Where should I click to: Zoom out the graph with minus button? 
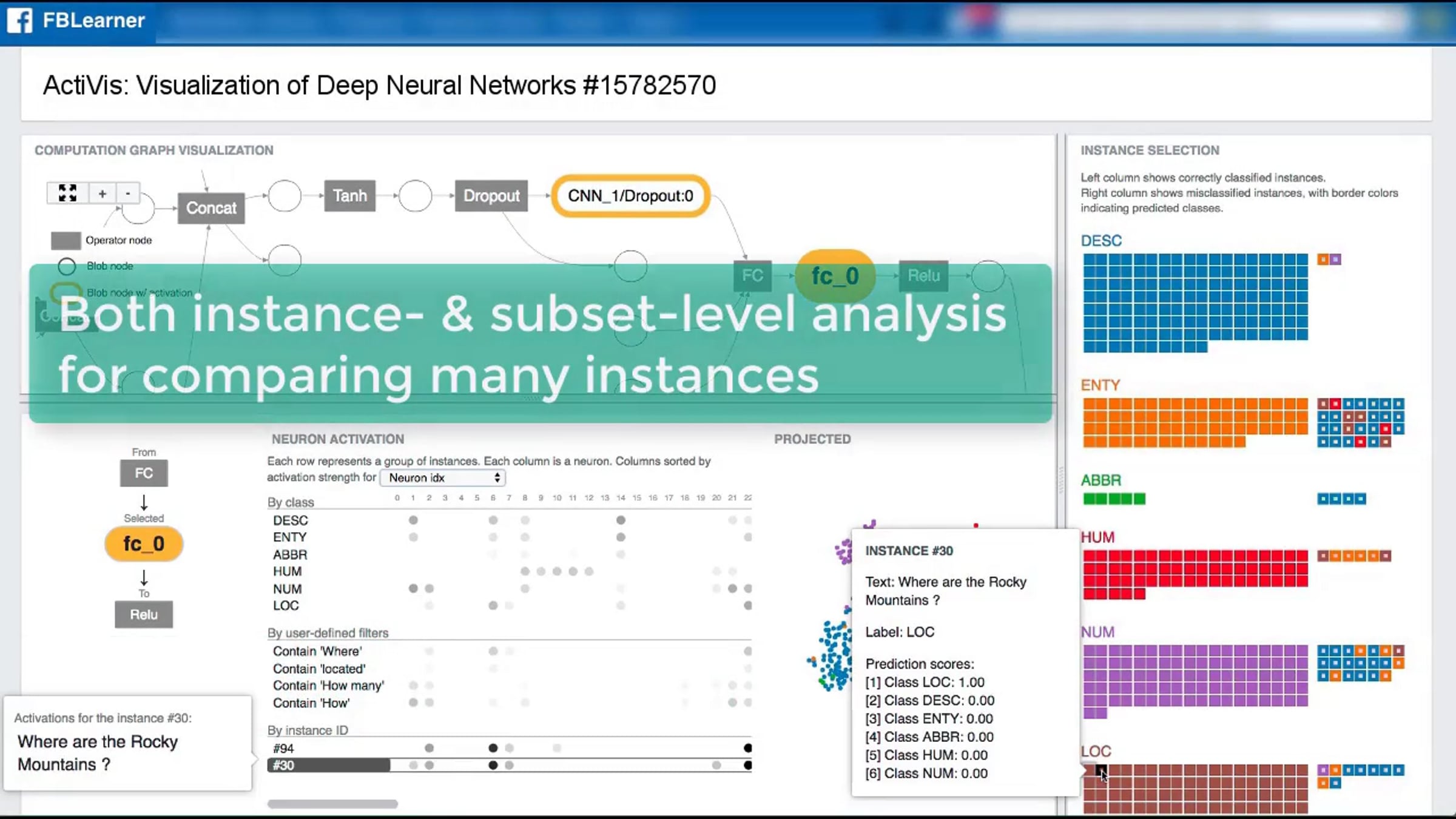[x=127, y=193]
